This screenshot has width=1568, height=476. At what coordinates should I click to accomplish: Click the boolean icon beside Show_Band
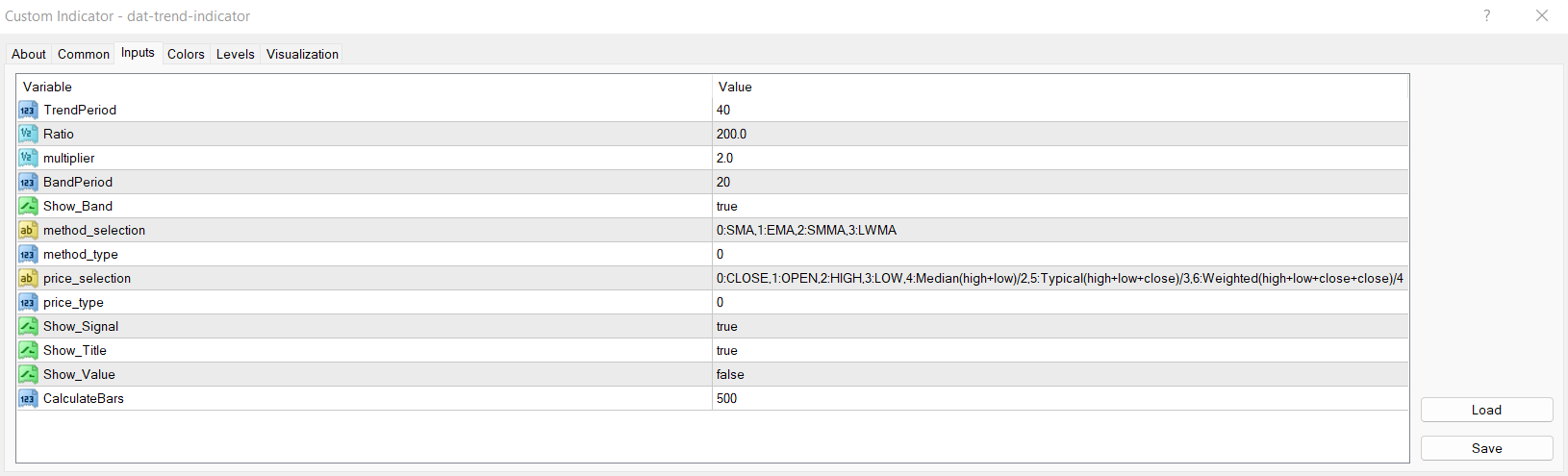[x=28, y=207]
